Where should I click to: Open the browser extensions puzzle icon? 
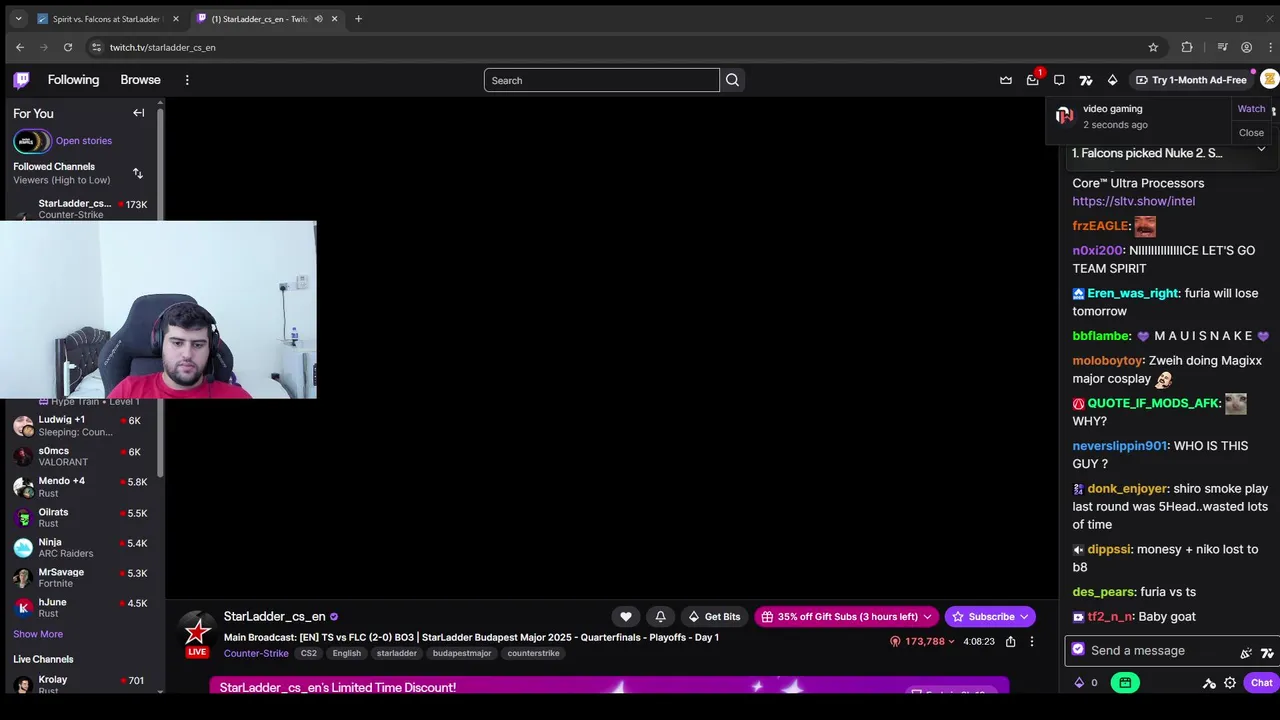[x=1187, y=47]
